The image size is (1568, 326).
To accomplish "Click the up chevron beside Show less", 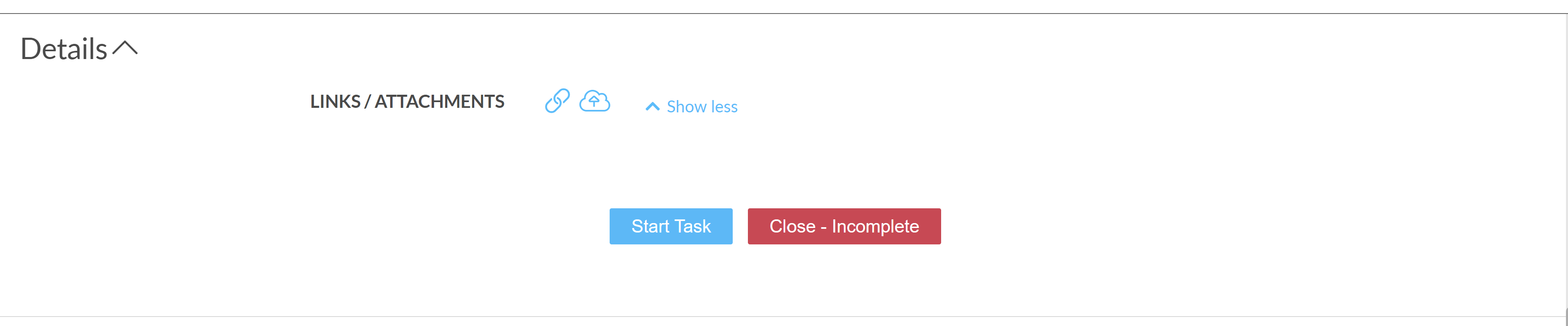I will point(652,107).
